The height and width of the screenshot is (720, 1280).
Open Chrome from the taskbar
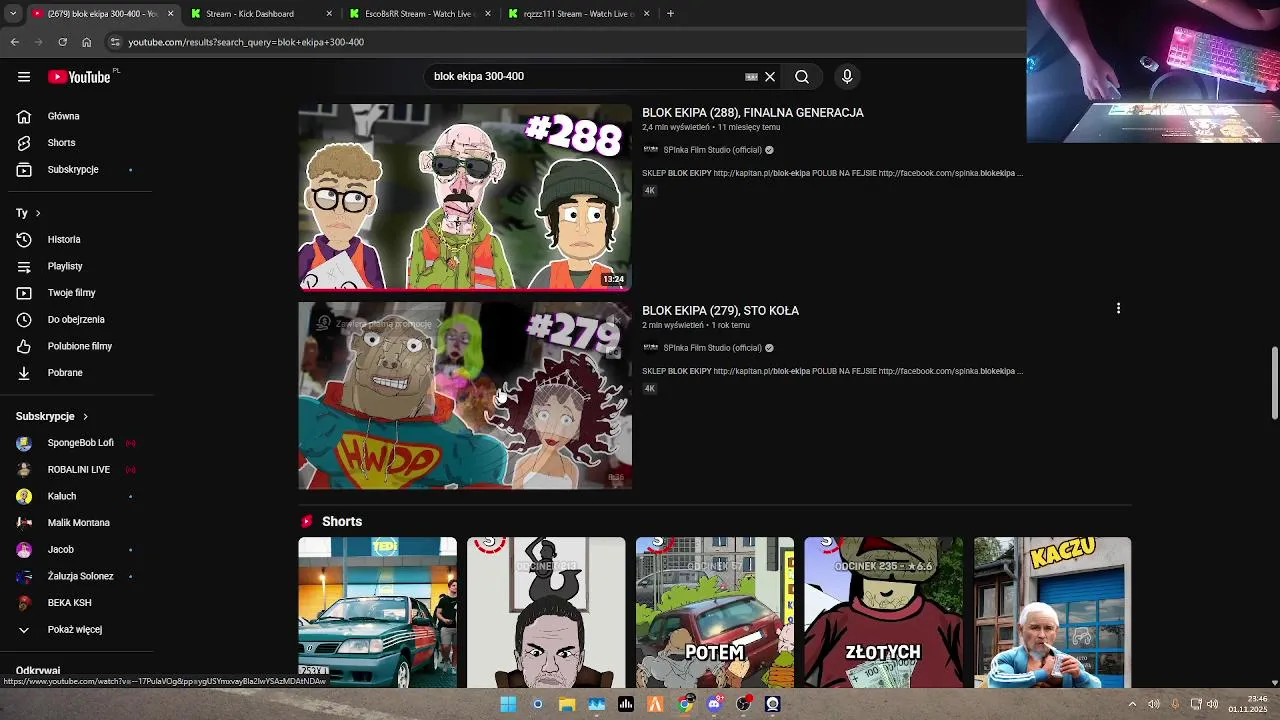tap(685, 704)
